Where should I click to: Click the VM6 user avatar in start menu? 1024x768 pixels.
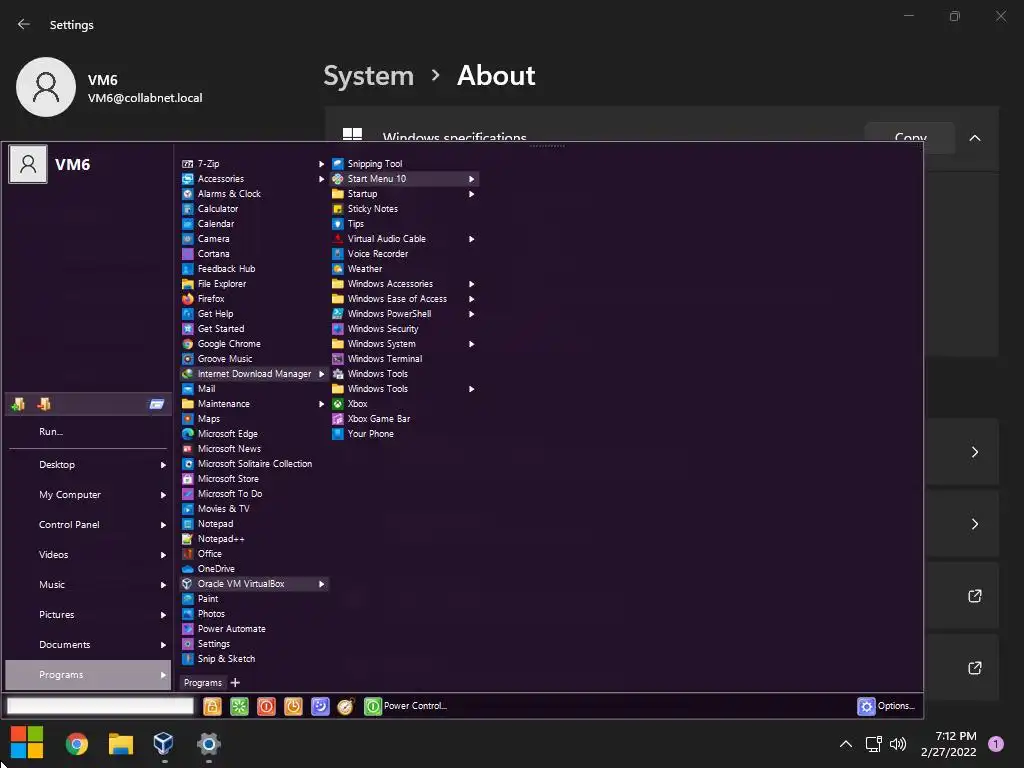(28, 164)
